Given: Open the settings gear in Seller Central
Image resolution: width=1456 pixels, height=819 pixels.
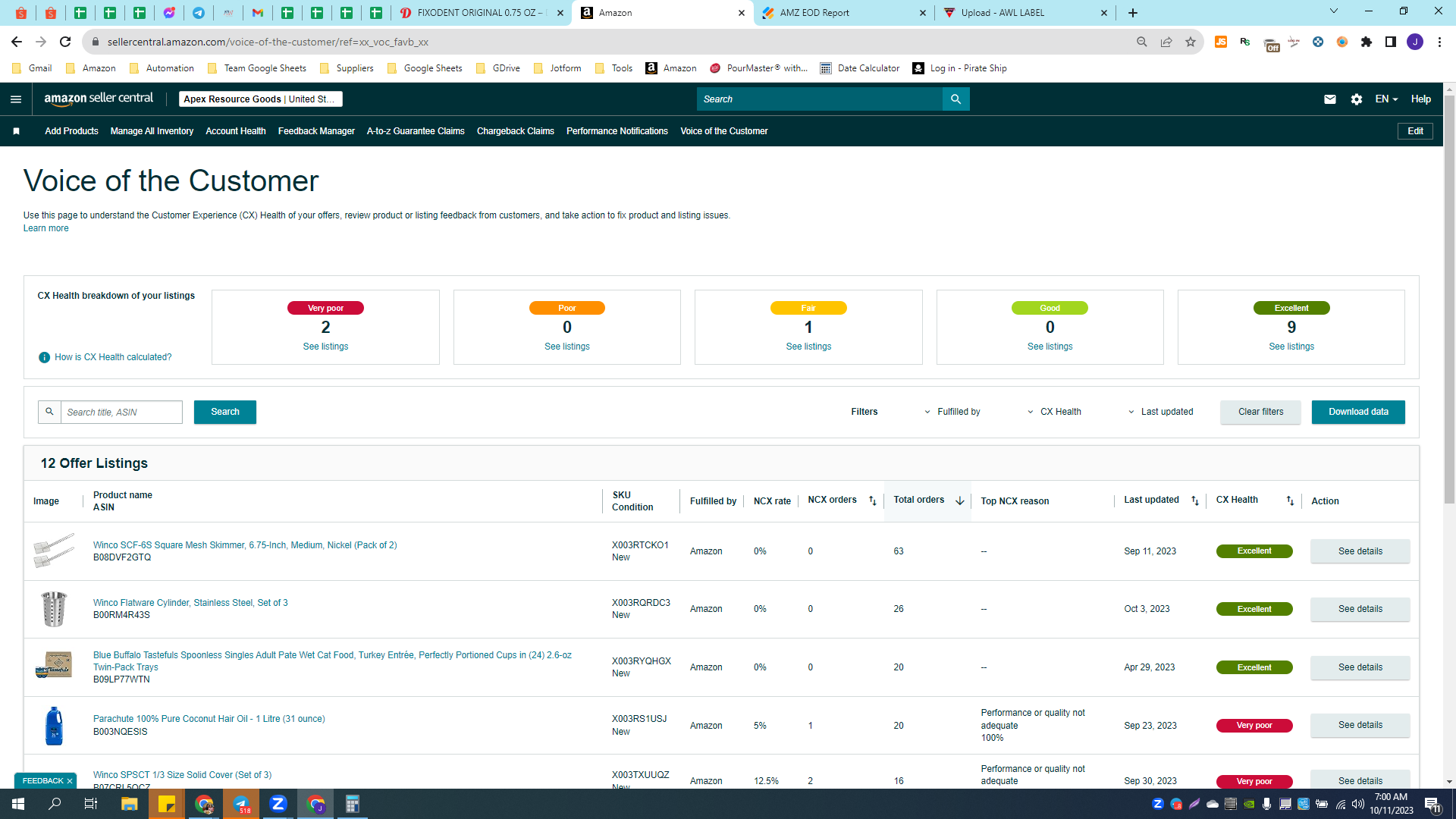Looking at the screenshot, I should 1357,99.
